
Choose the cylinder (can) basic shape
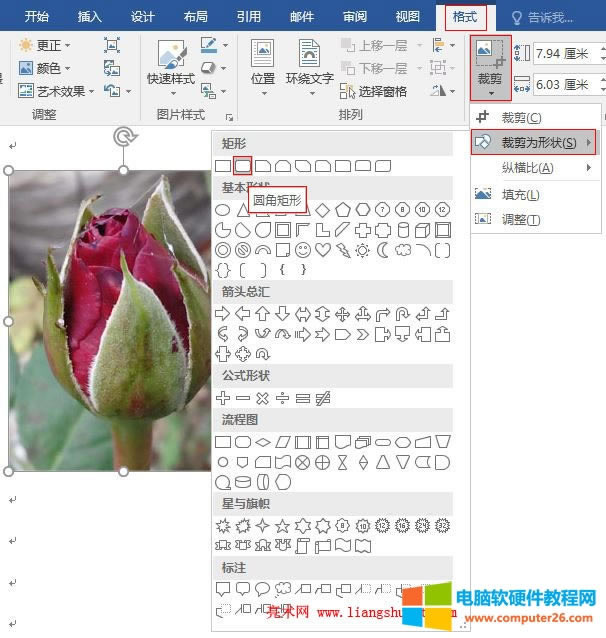403,230
